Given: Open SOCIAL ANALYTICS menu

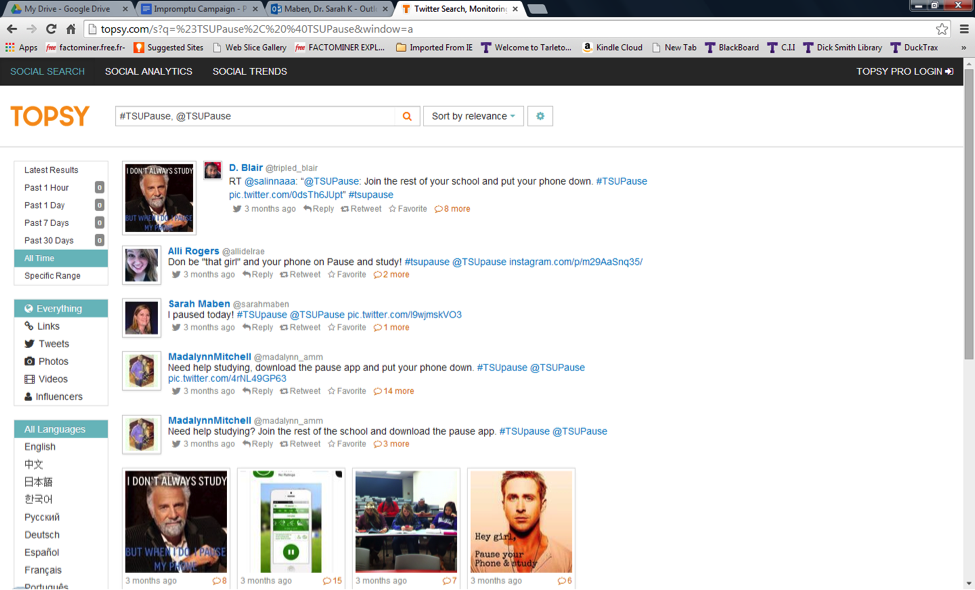Looking at the screenshot, I should [149, 71].
